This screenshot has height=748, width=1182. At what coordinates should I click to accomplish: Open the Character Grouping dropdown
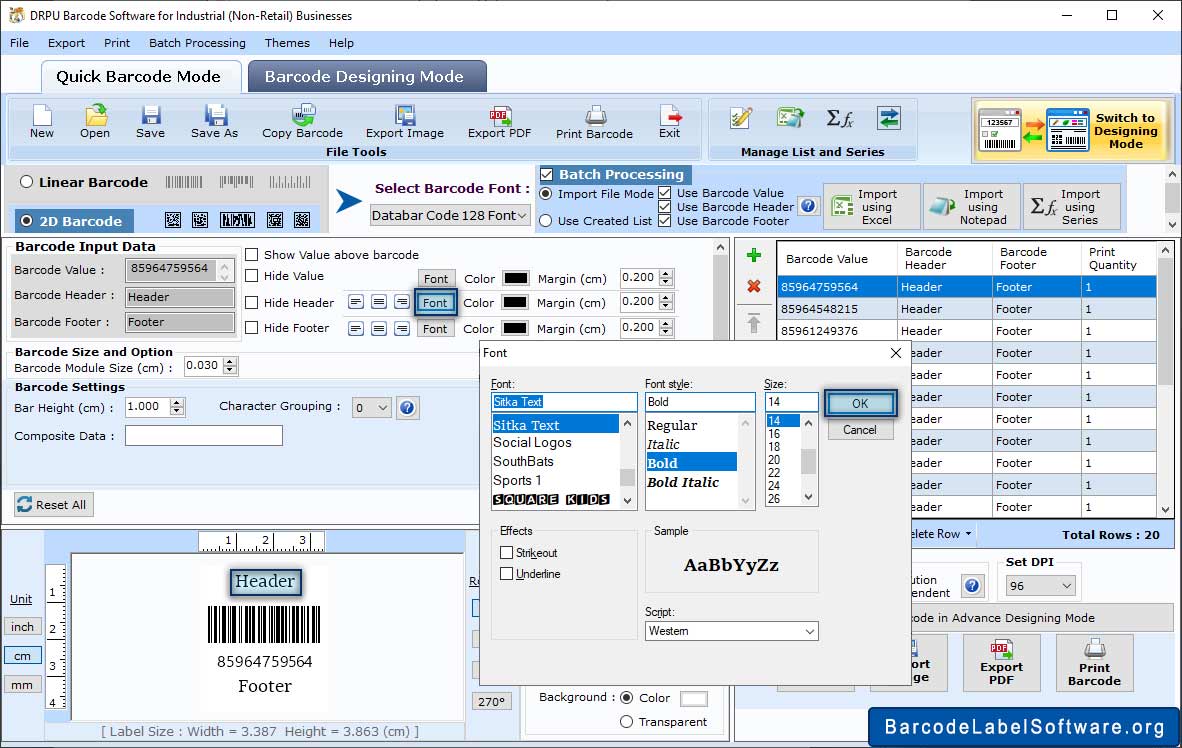click(372, 408)
